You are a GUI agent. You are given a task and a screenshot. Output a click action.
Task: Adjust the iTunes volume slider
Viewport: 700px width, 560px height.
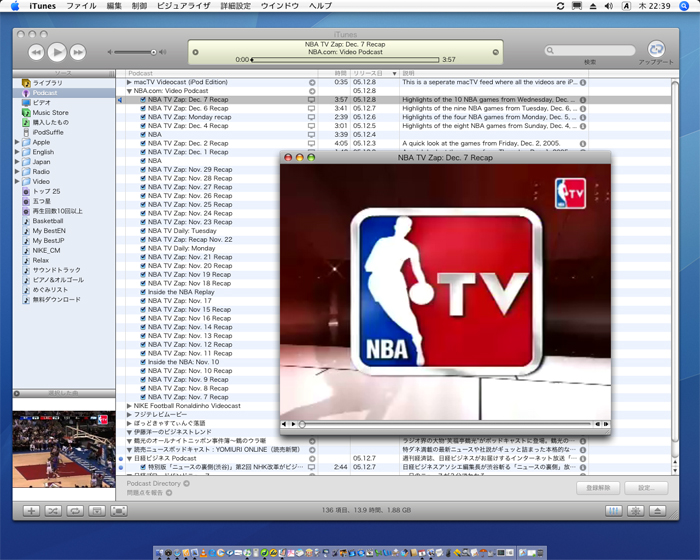pos(134,52)
